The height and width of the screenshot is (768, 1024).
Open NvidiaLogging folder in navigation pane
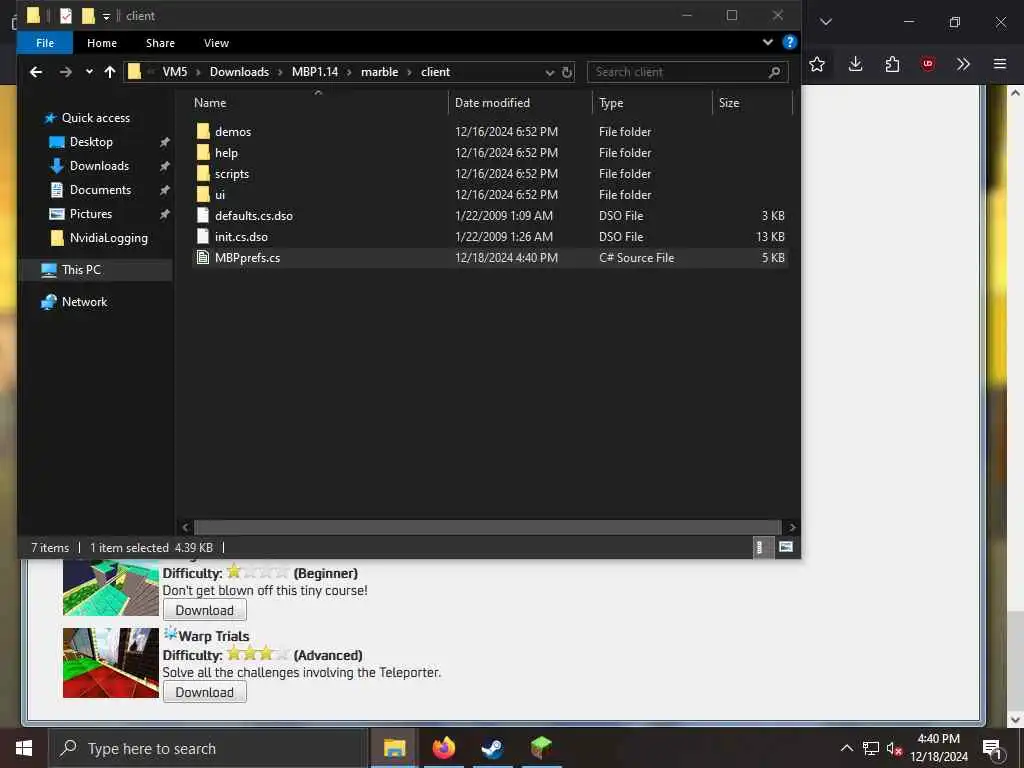click(108, 238)
